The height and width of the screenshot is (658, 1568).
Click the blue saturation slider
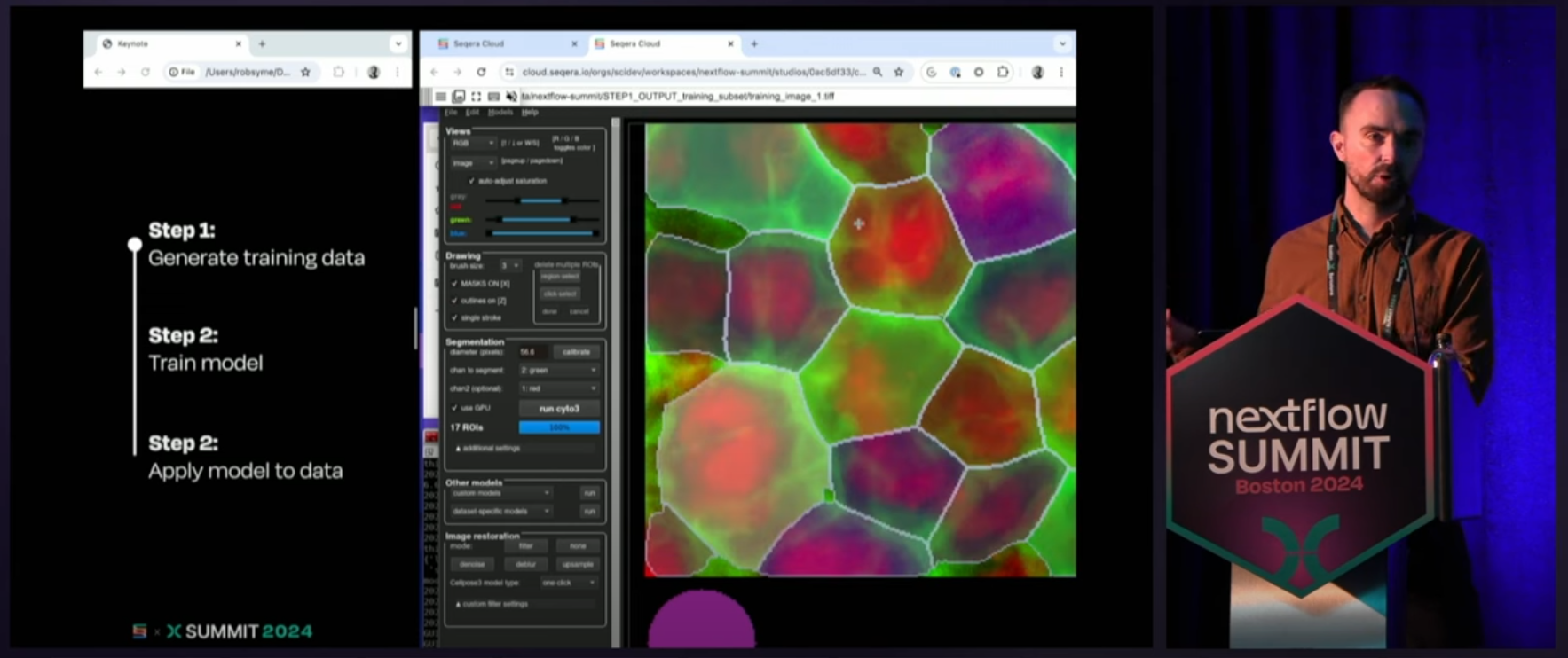pyautogui.click(x=543, y=233)
